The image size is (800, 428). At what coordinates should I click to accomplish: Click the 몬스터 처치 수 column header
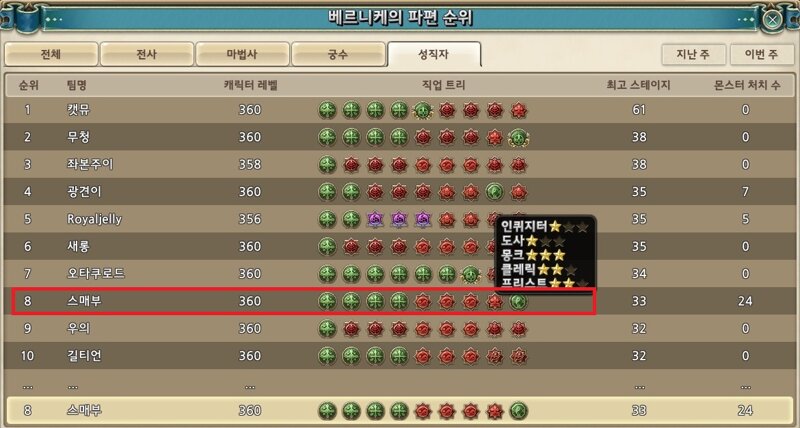click(746, 85)
